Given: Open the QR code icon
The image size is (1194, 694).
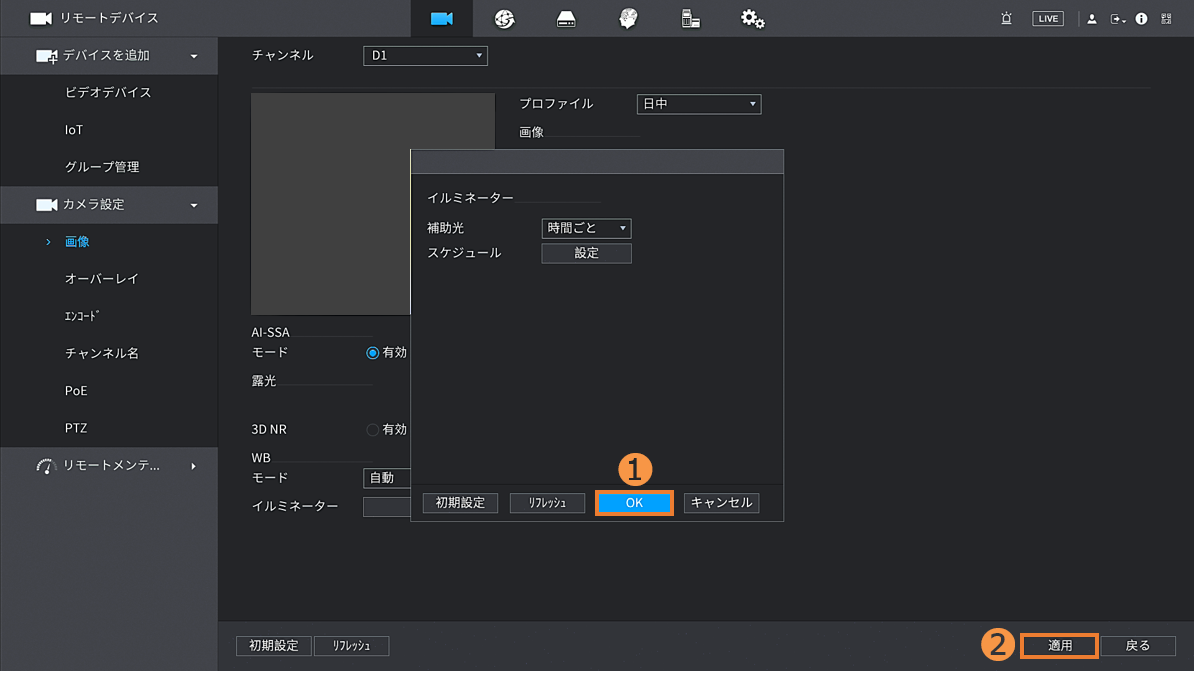Looking at the screenshot, I should pyautogui.click(x=1166, y=19).
